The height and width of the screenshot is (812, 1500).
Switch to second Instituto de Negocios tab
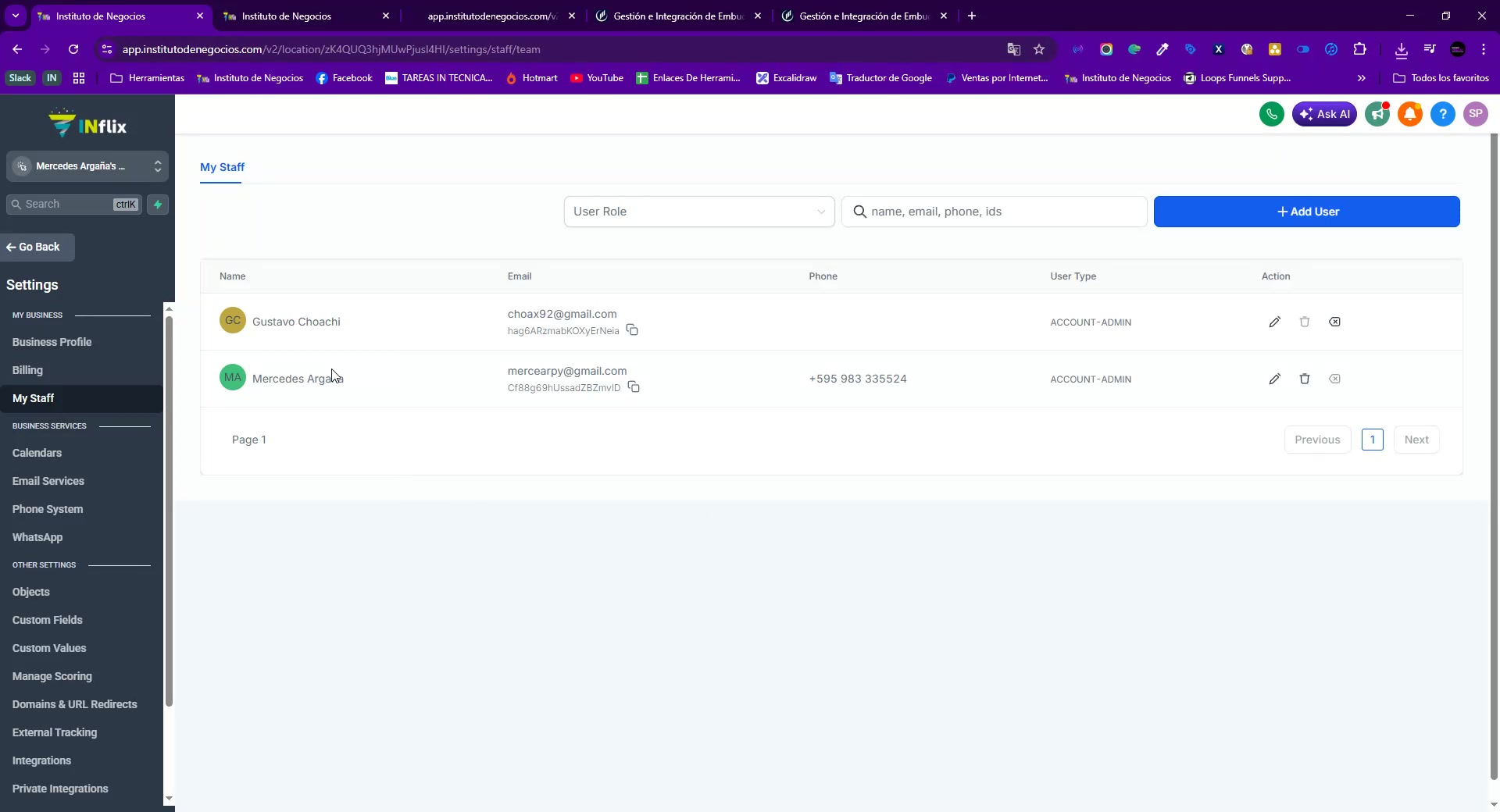pos(305,16)
